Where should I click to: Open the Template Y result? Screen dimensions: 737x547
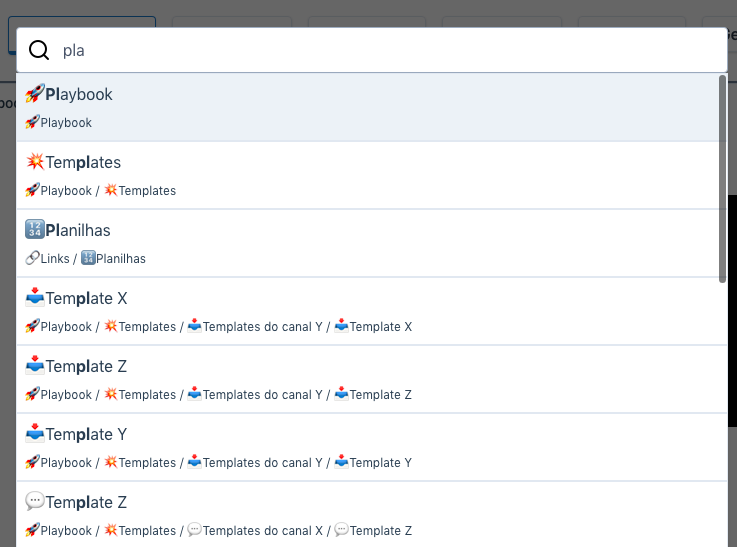tap(371, 447)
